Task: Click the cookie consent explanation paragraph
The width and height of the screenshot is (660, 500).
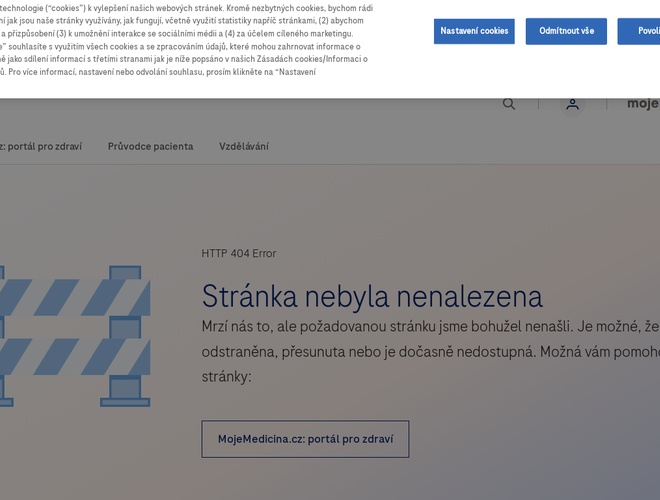Action: (x=180, y=40)
